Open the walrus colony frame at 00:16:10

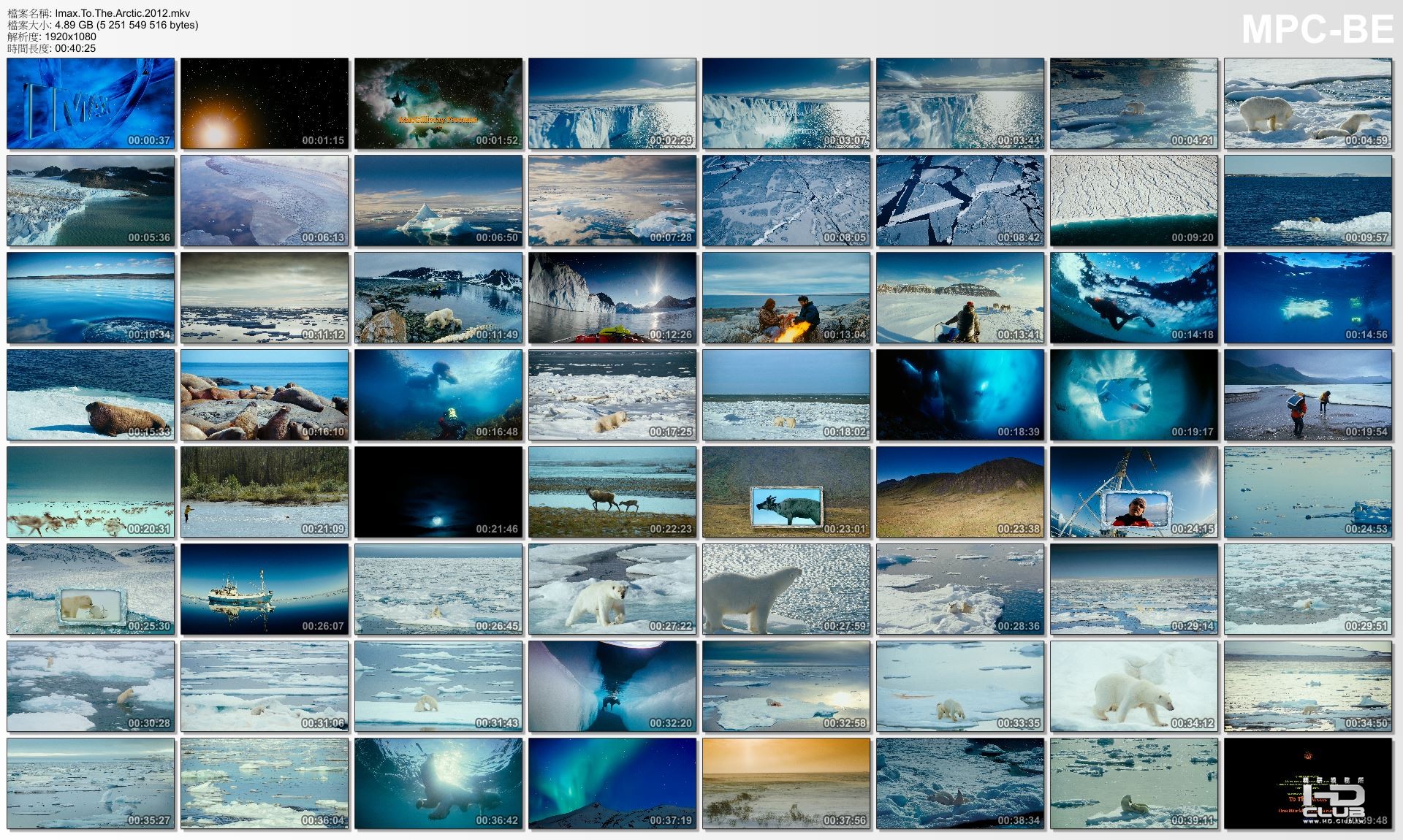(x=265, y=395)
